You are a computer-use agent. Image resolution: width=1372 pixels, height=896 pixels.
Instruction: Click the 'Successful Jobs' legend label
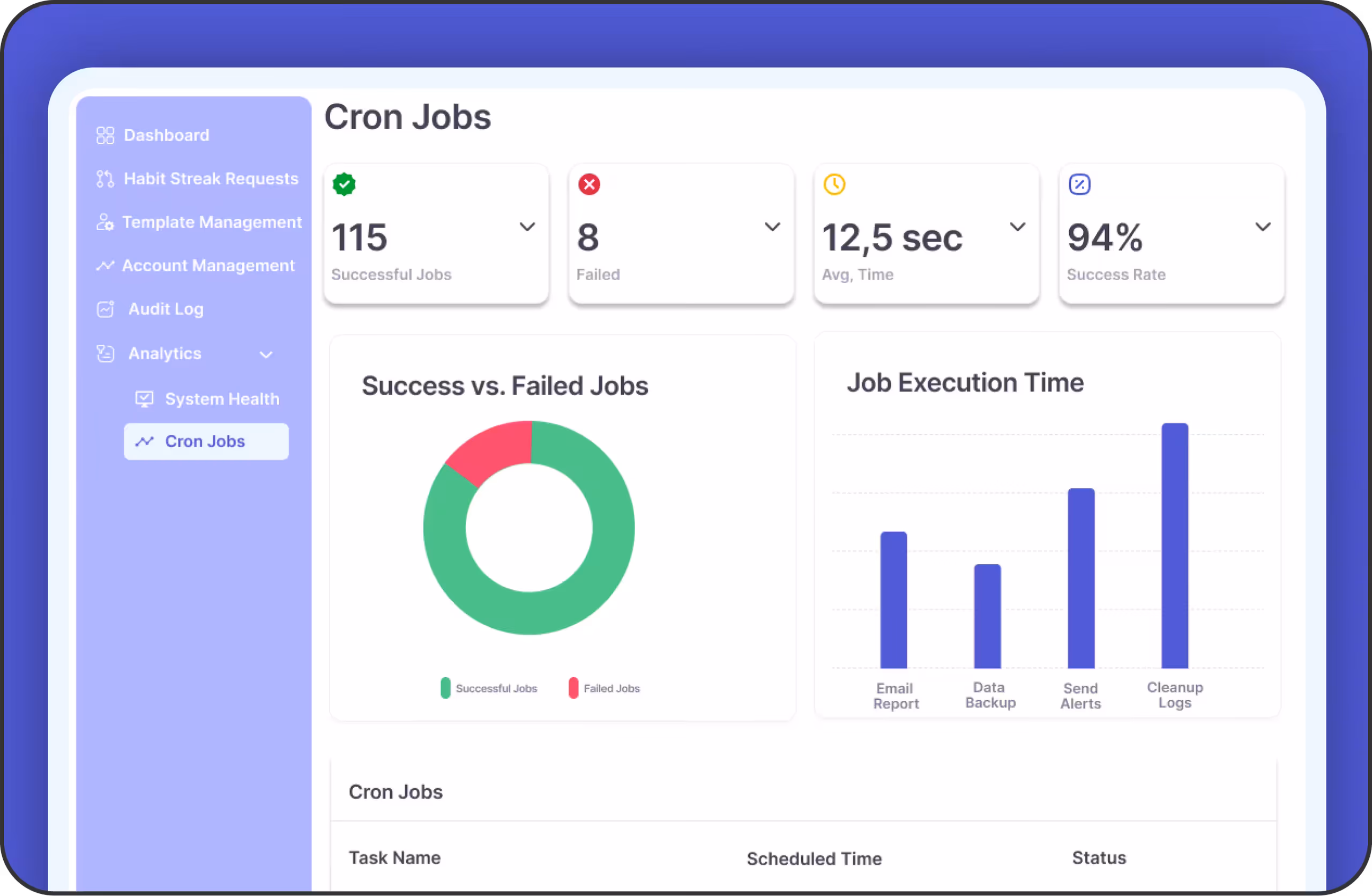click(496, 688)
